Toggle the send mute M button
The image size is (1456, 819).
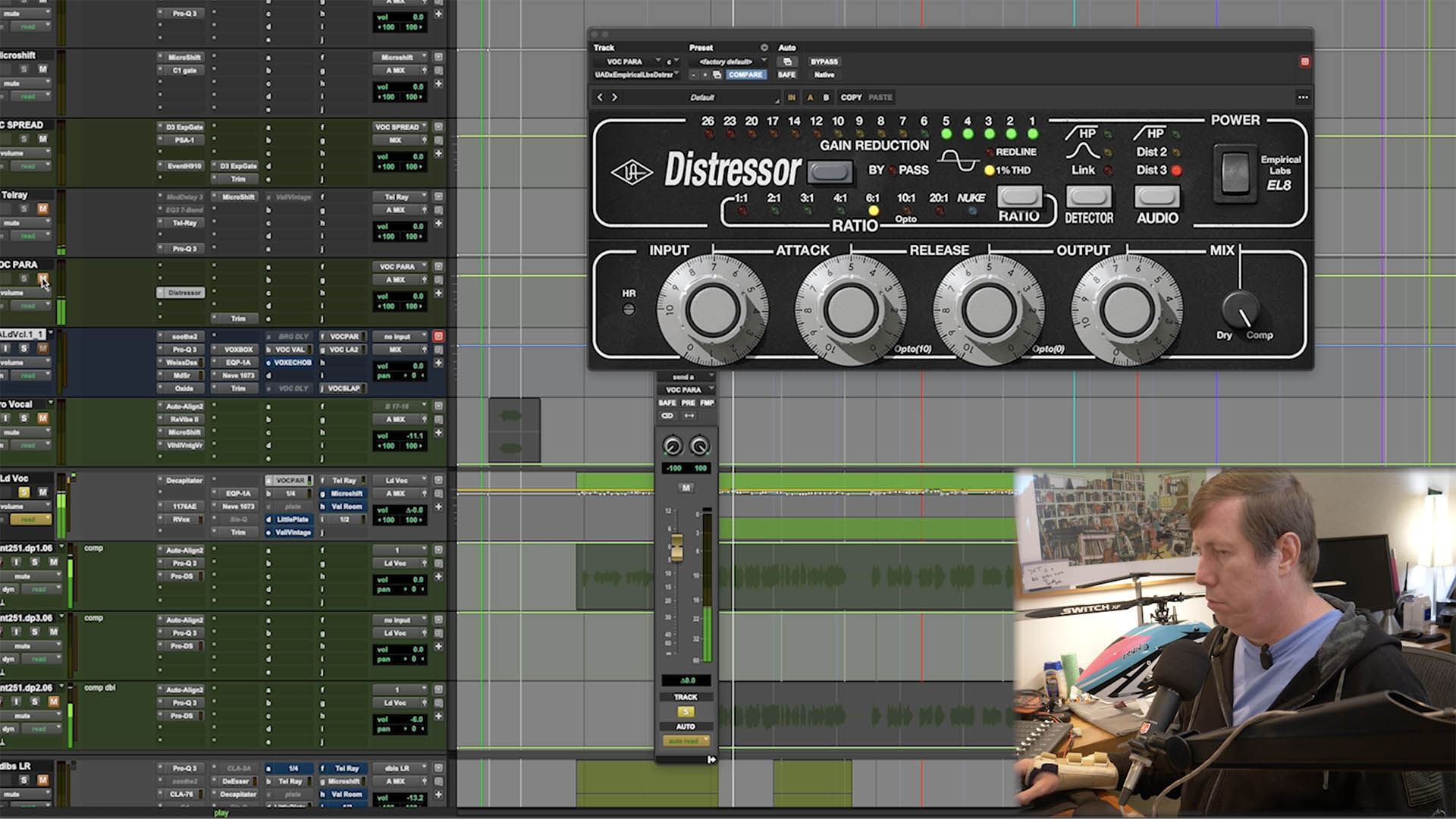686,488
